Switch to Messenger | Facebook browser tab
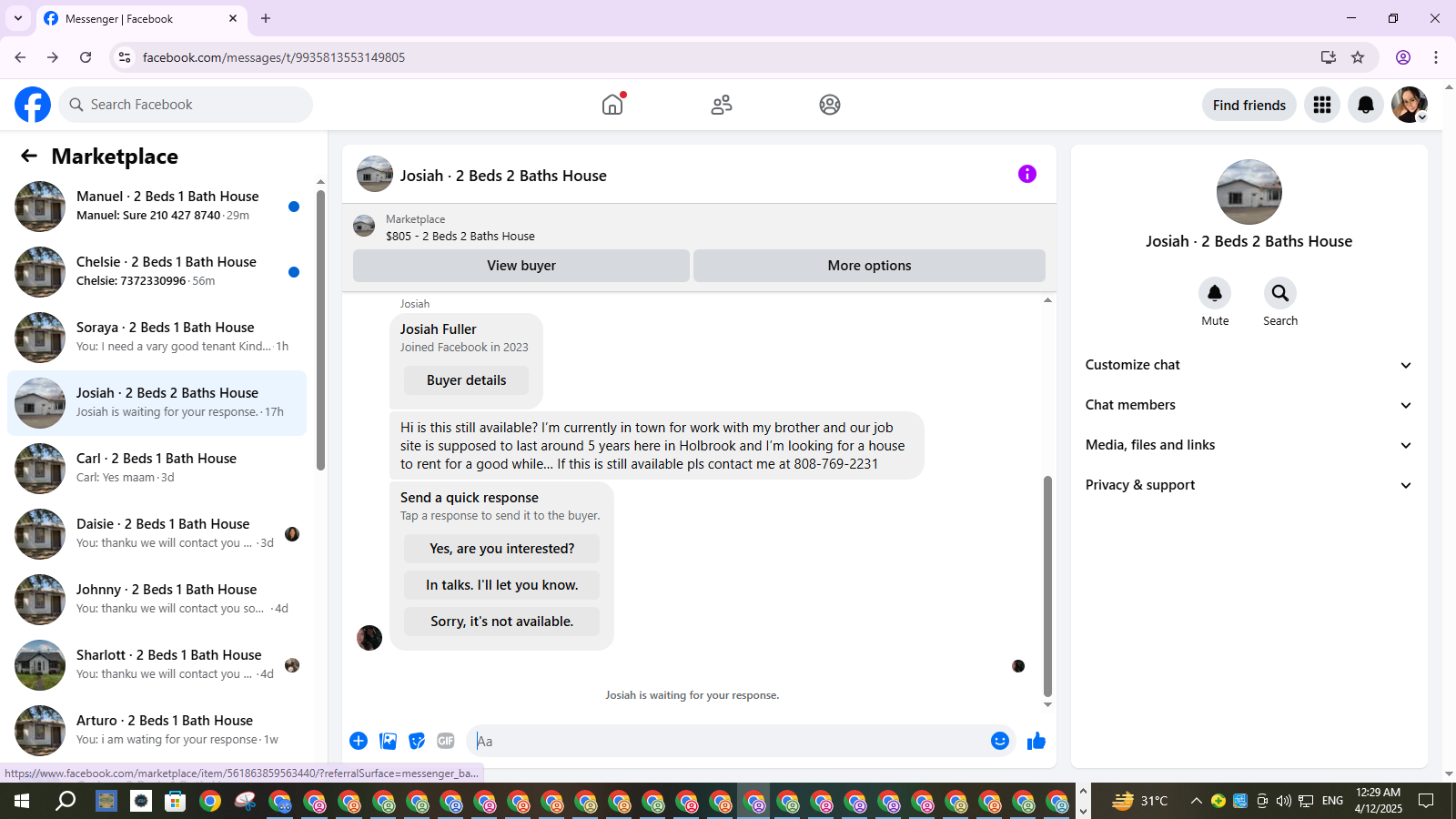Image resolution: width=1456 pixels, height=819 pixels. [141, 18]
